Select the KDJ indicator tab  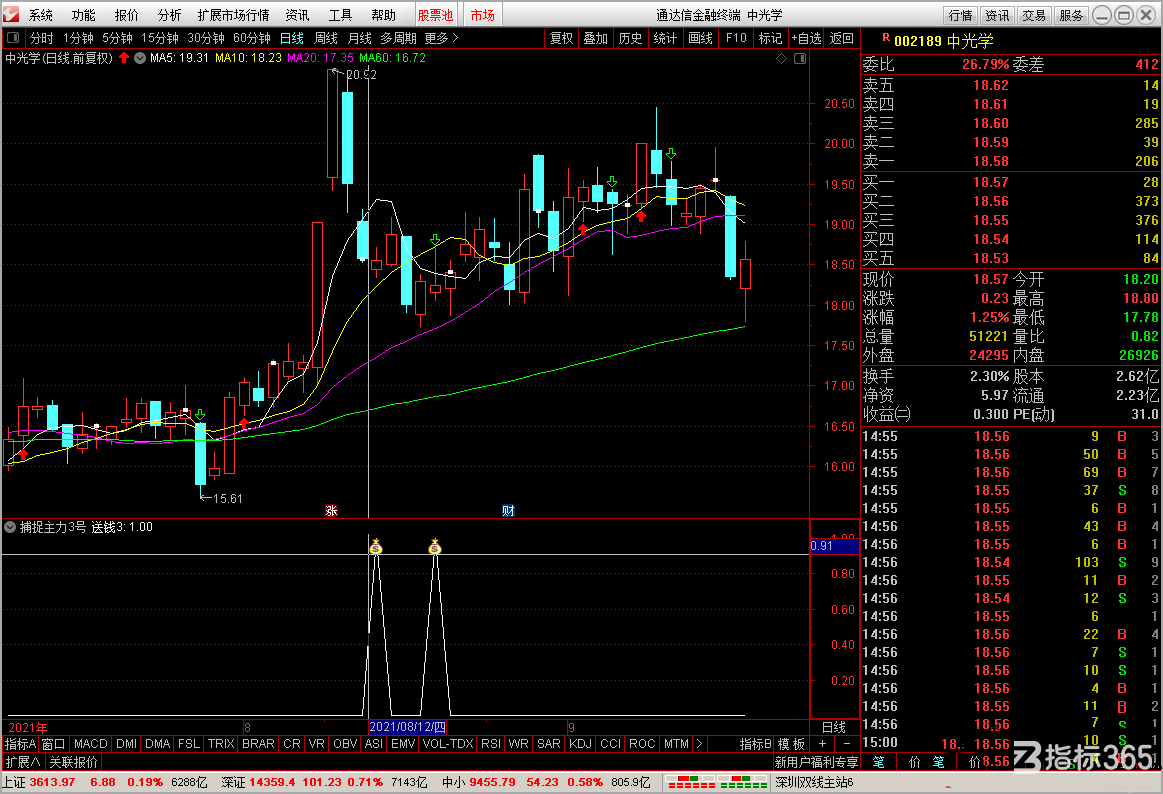click(x=581, y=744)
